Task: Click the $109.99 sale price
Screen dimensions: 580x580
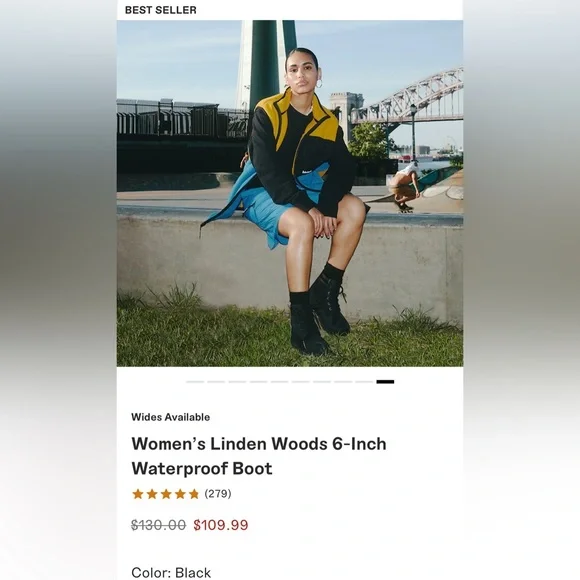Action: 221,525
